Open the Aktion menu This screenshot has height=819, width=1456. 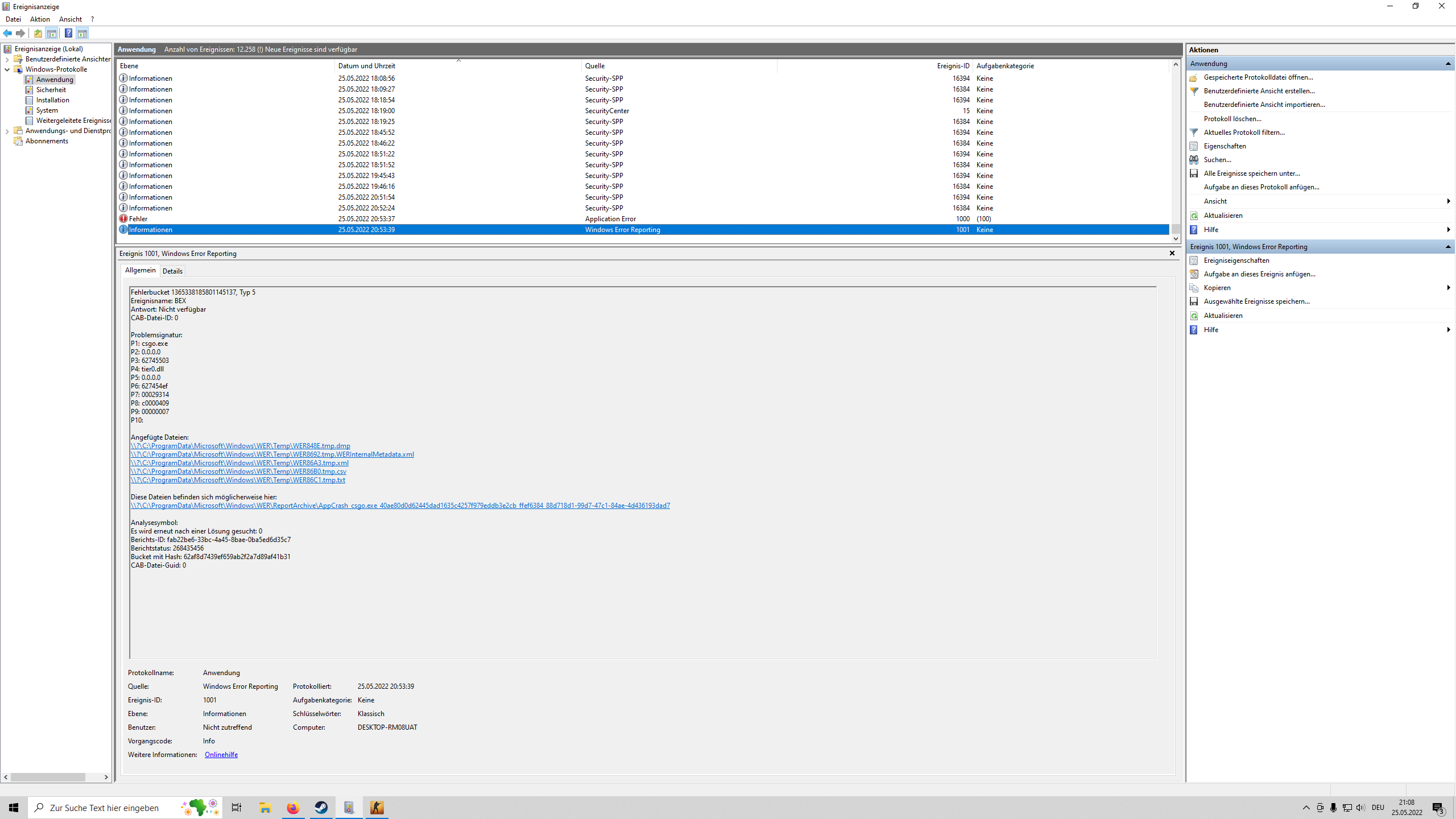(40, 19)
